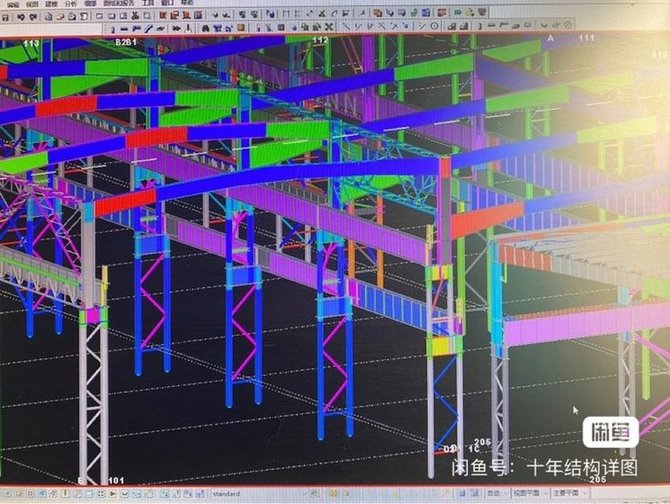
Task: Click the grid label 101 in model view
Action: coord(116,481)
